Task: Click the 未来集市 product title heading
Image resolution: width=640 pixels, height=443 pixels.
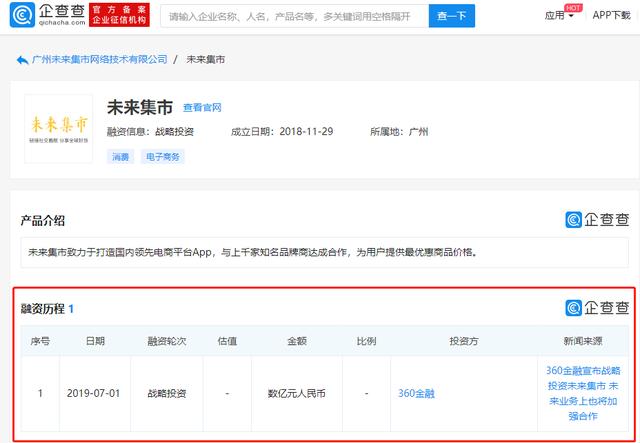Action: click(x=140, y=107)
